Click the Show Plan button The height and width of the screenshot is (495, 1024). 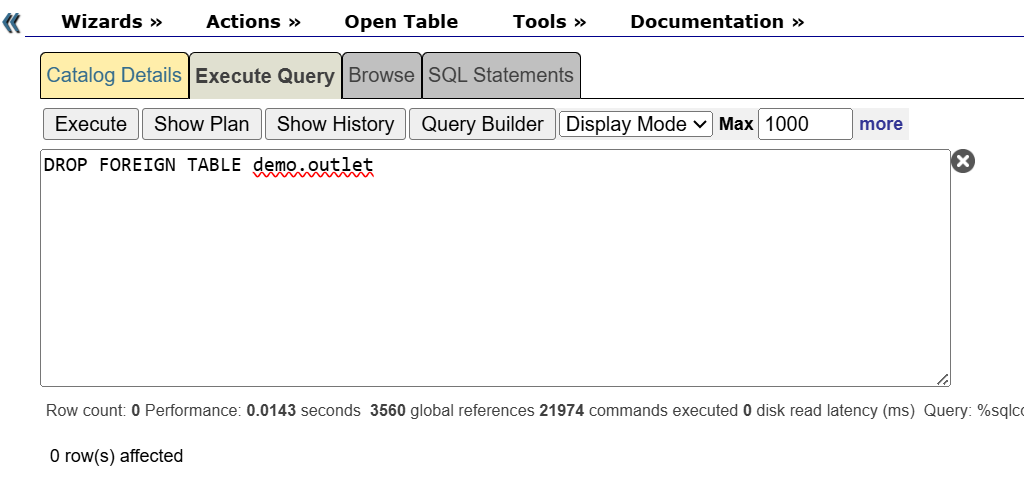click(201, 124)
